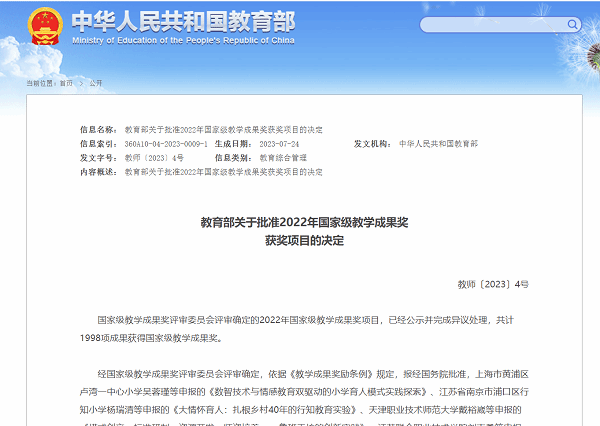The width and height of the screenshot is (600, 426).
Task: Type in the header search box
Action: 490,24
